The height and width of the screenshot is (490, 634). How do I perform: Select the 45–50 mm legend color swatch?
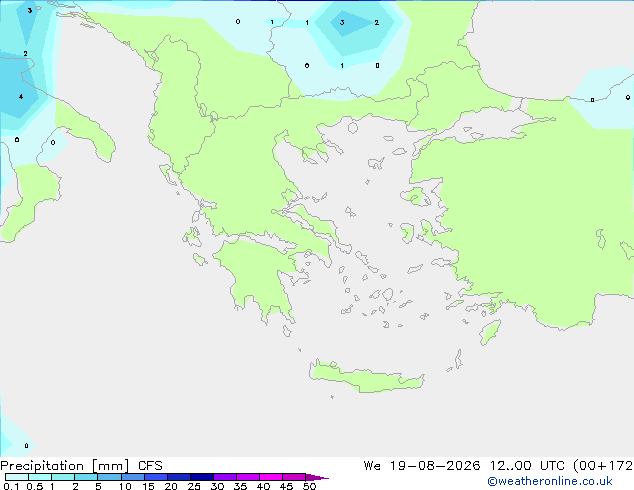(294, 477)
